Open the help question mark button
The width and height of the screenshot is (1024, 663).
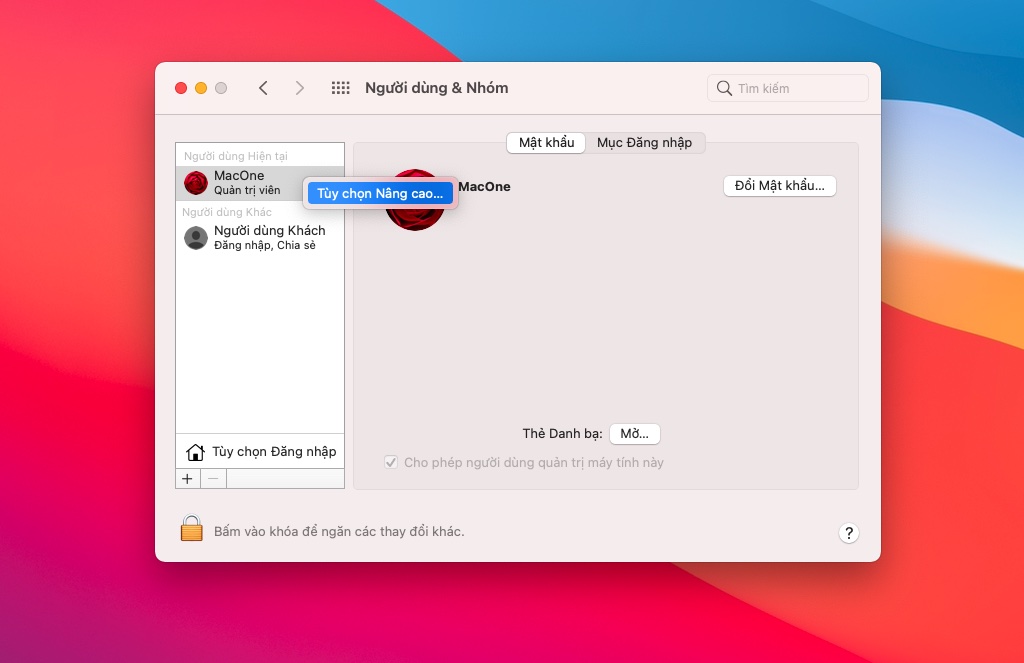click(848, 533)
